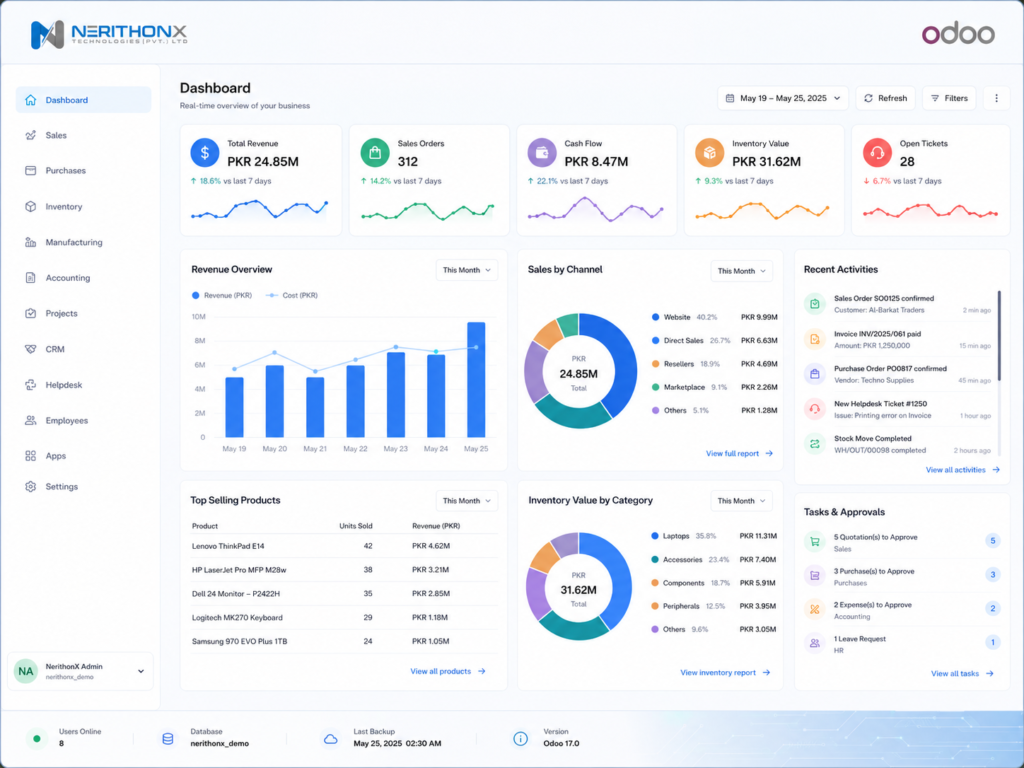Image resolution: width=1024 pixels, height=768 pixels.
Task: Open Inventory Value by Category period dropdown
Action: point(741,501)
